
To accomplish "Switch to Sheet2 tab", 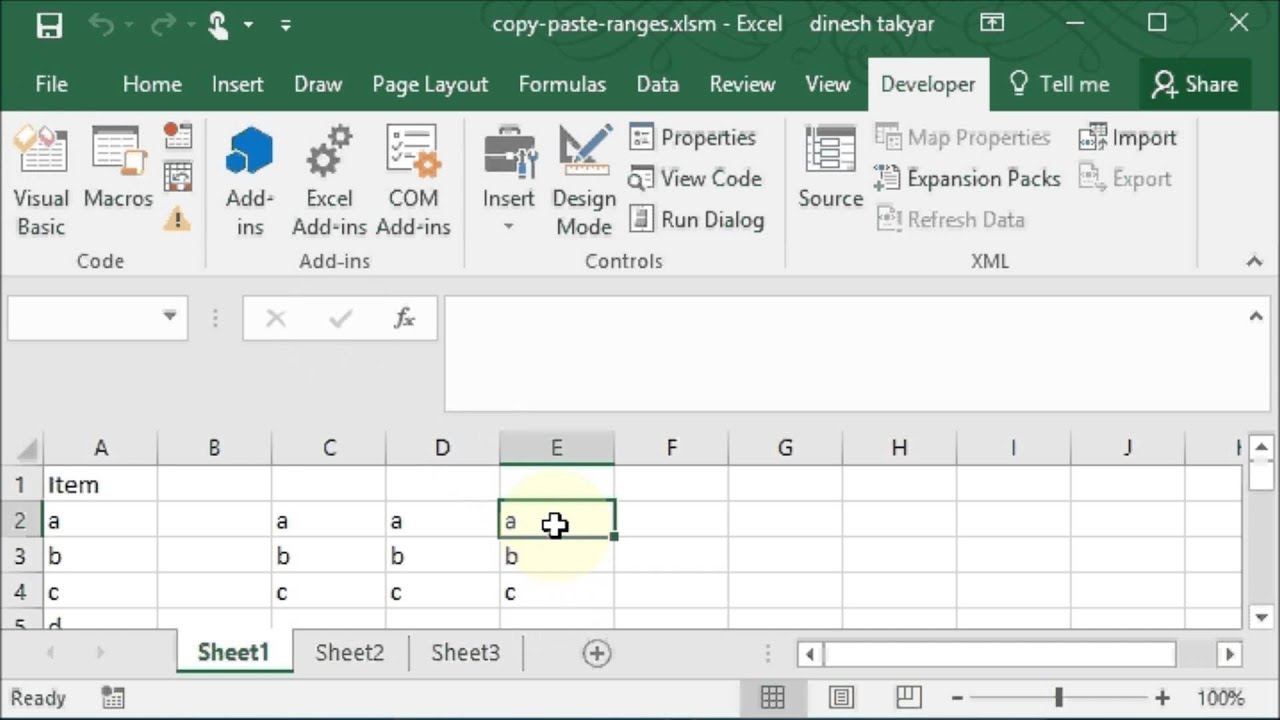I will tap(350, 653).
